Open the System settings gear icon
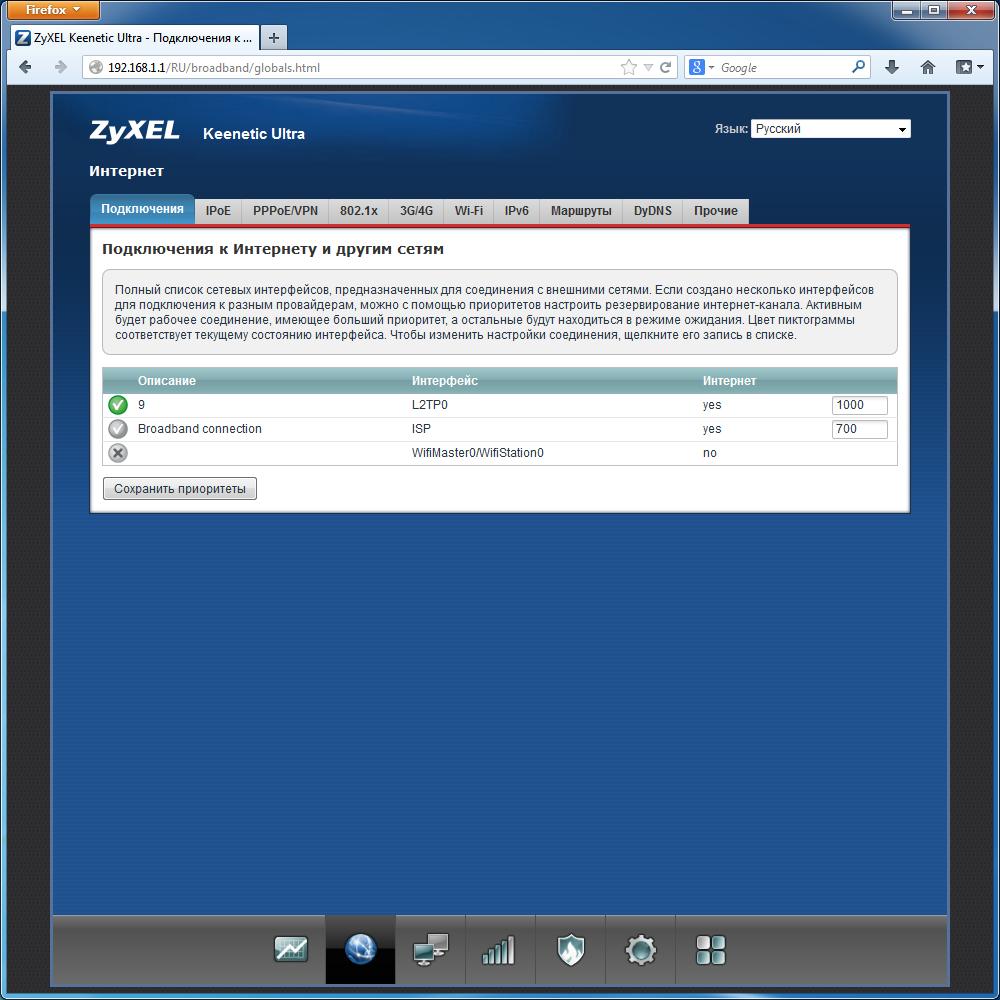 (640, 949)
